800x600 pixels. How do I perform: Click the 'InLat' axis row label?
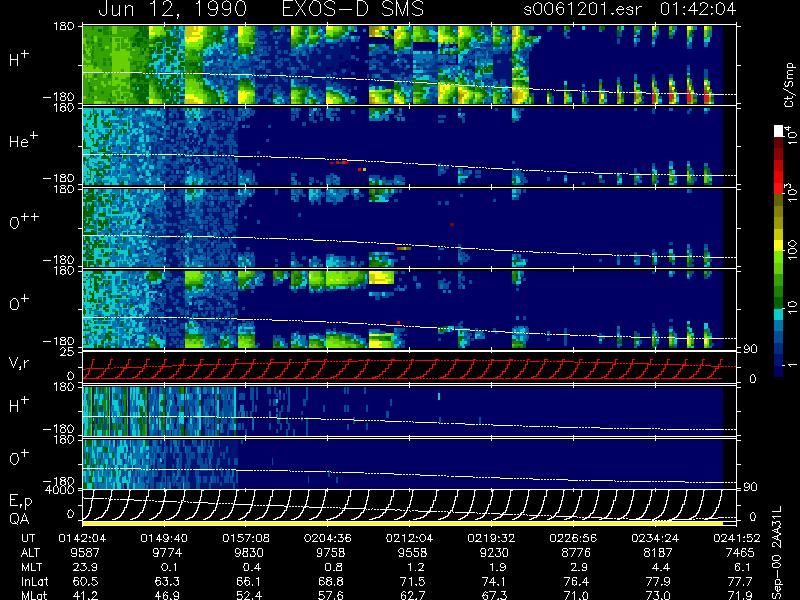[x=34, y=581]
